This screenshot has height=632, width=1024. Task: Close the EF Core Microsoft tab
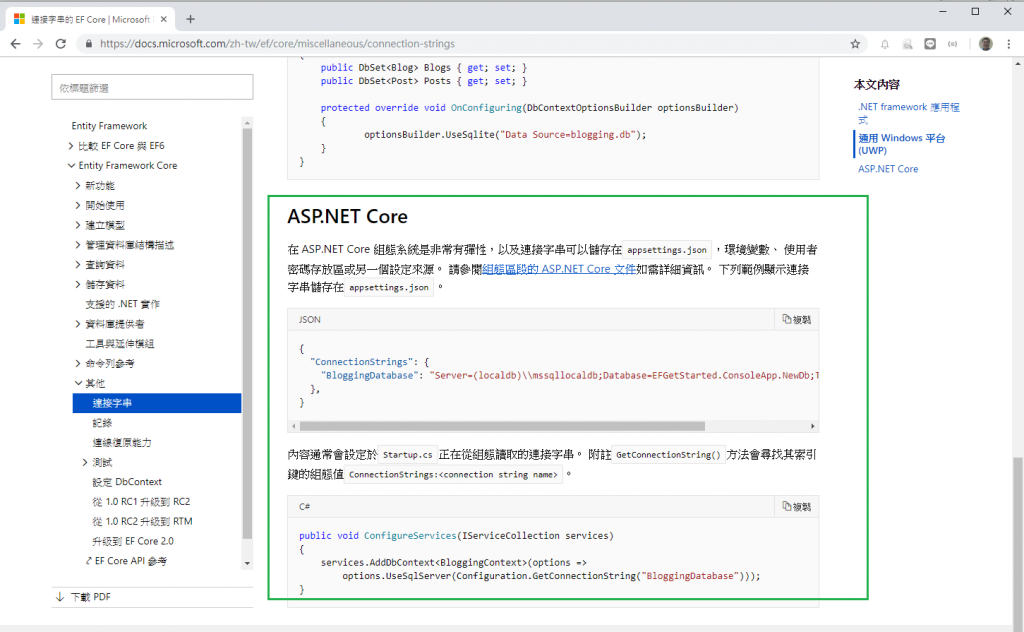(x=164, y=19)
